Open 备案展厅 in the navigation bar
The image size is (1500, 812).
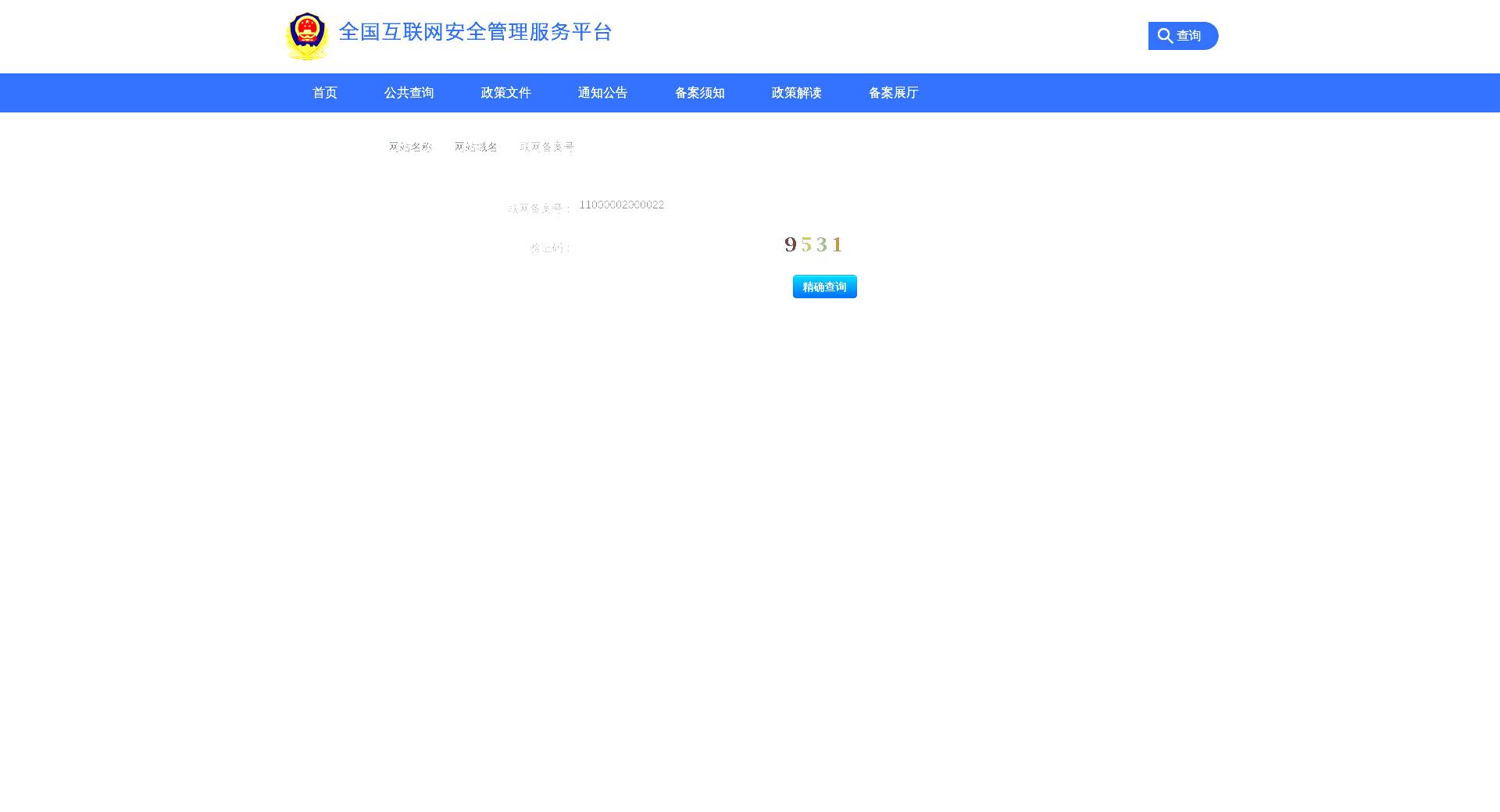[893, 93]
